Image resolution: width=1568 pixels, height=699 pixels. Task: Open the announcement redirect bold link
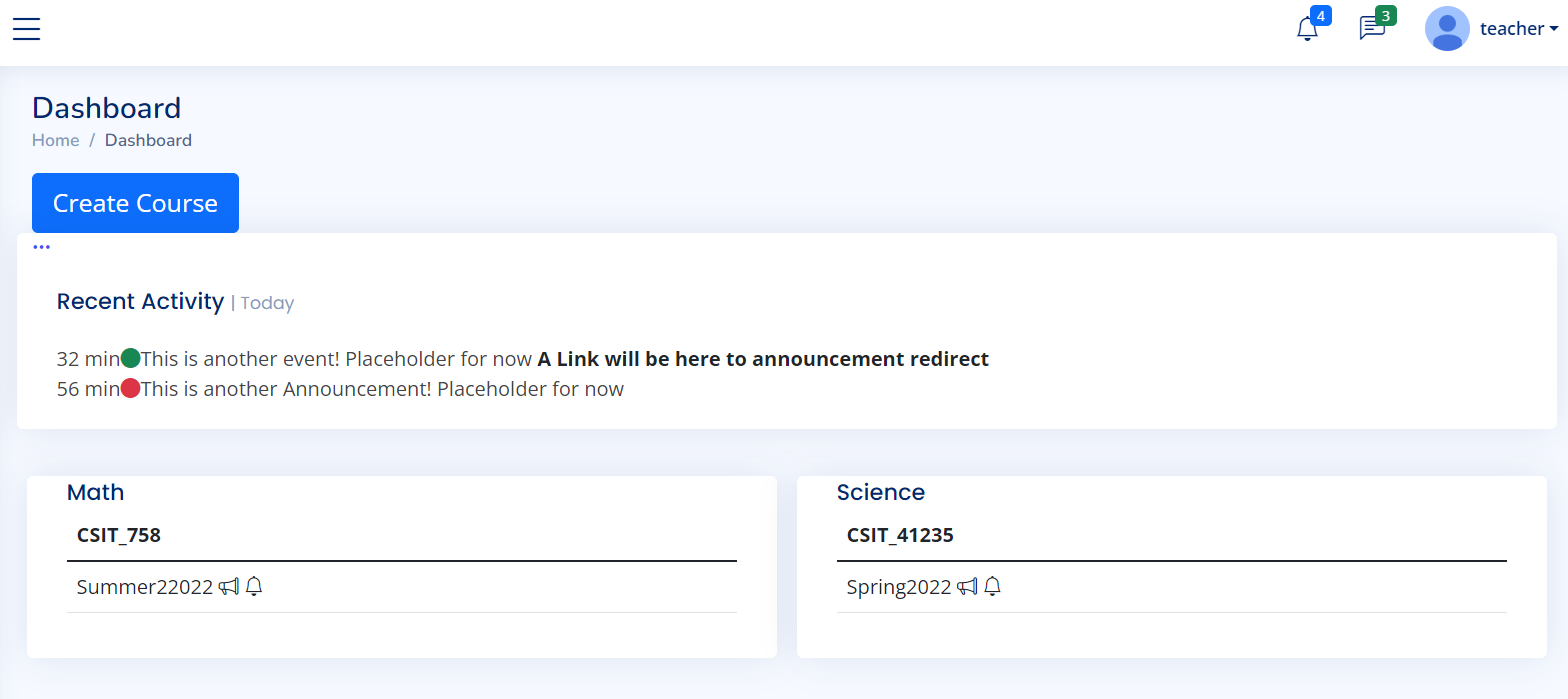(763, 359)
